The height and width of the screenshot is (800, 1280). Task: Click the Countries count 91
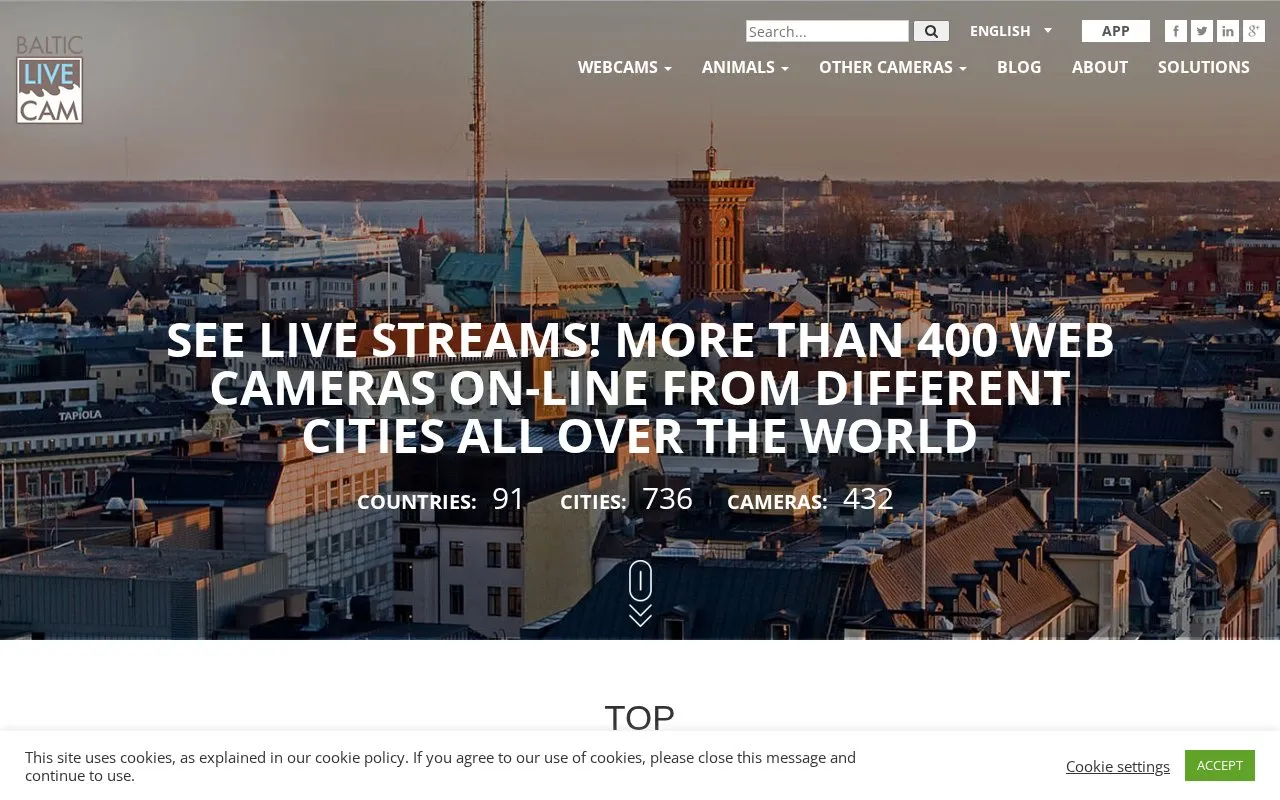(508, 498)
